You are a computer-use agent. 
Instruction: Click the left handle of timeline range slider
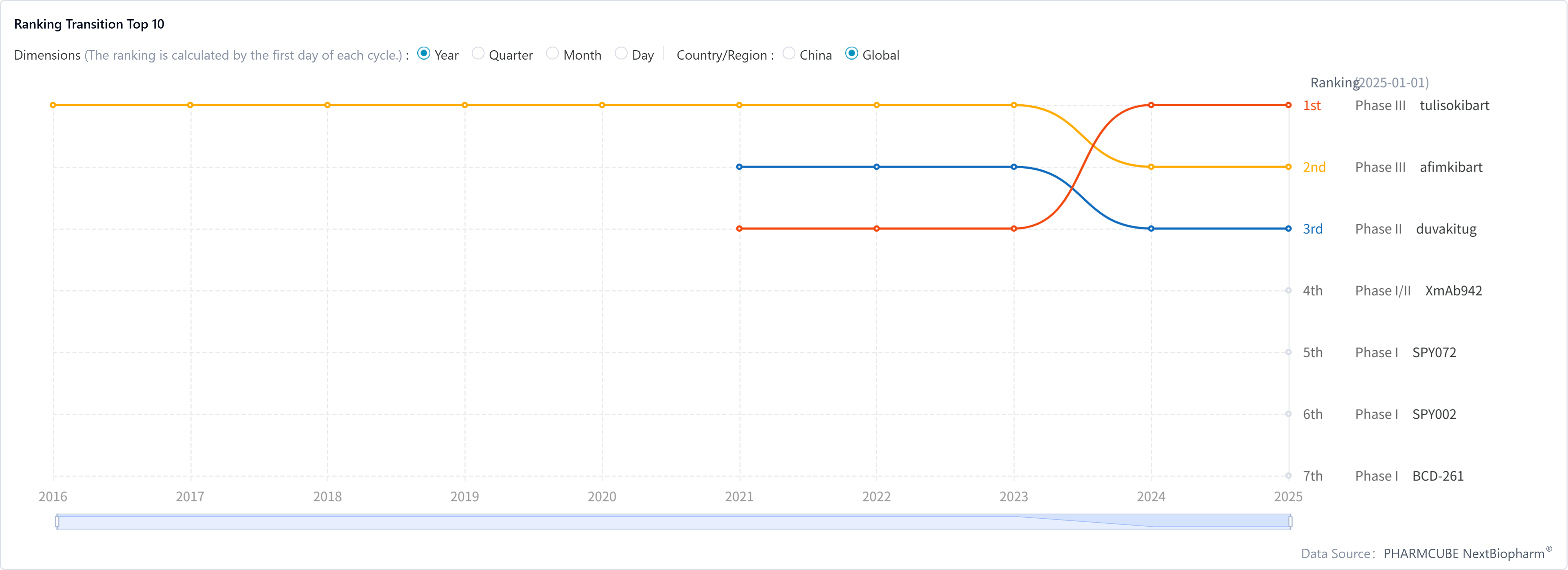click(x=57, y=521)
